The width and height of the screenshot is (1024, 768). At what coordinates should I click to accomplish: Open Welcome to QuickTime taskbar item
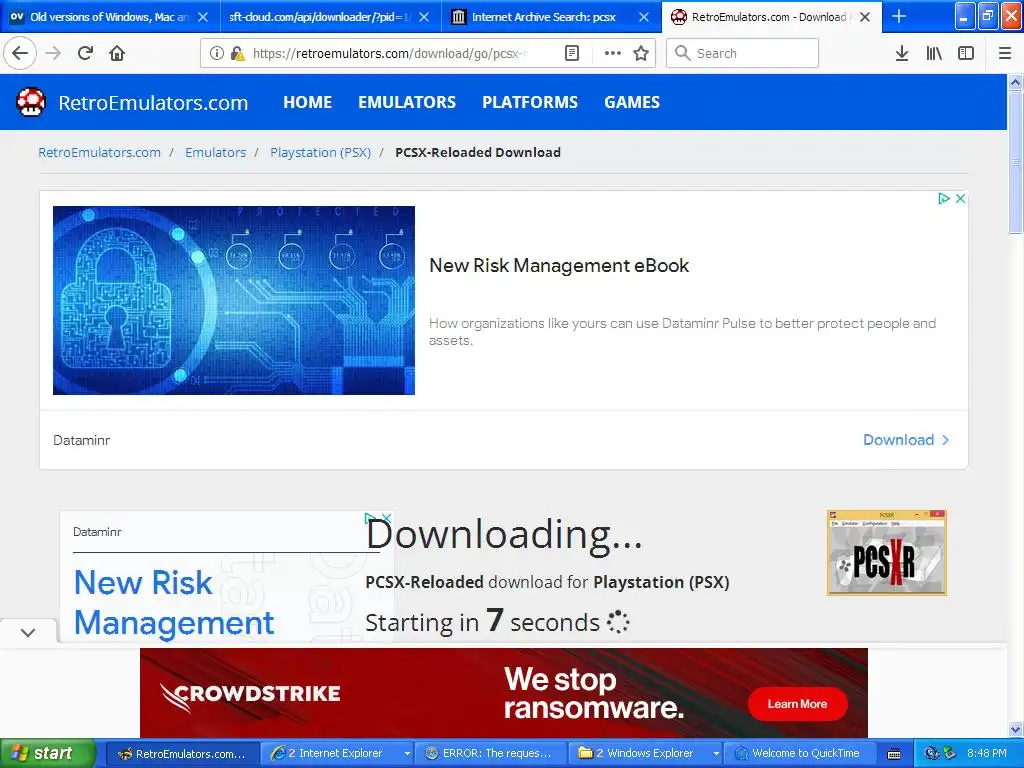click(798, 753)
